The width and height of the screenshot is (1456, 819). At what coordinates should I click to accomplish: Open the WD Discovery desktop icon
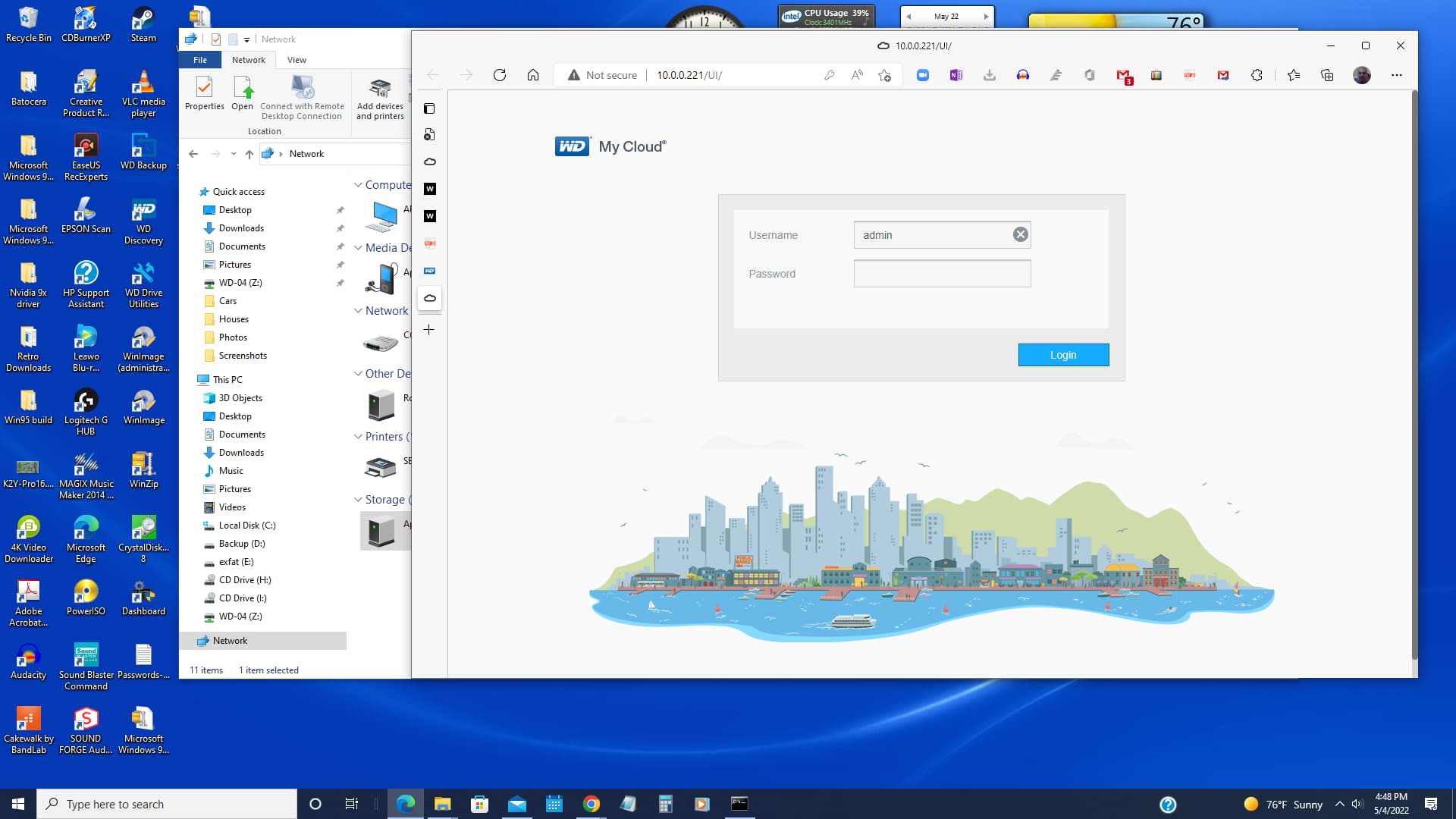(x=143, y=221)
